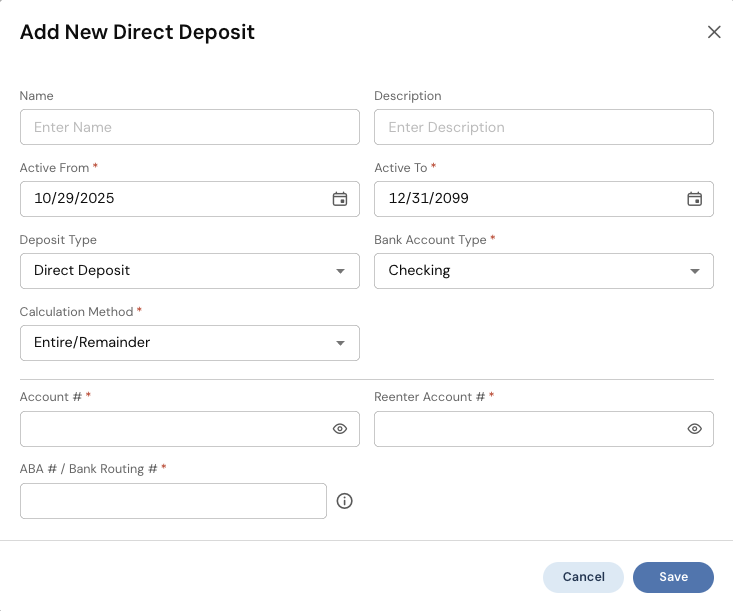This screenshot has height=611, width=733.
Task: Focus the Enter Name field
Action: tap(189, 127)
